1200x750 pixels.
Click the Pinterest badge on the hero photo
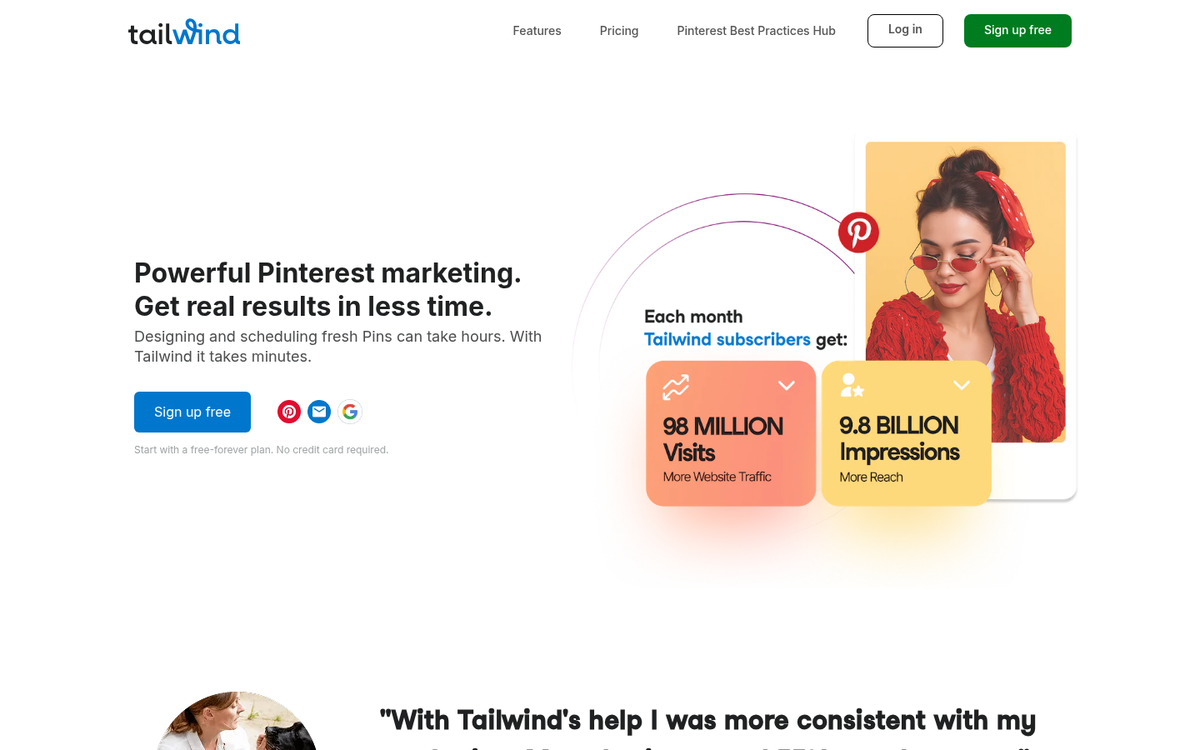click(x=858, y=232)
